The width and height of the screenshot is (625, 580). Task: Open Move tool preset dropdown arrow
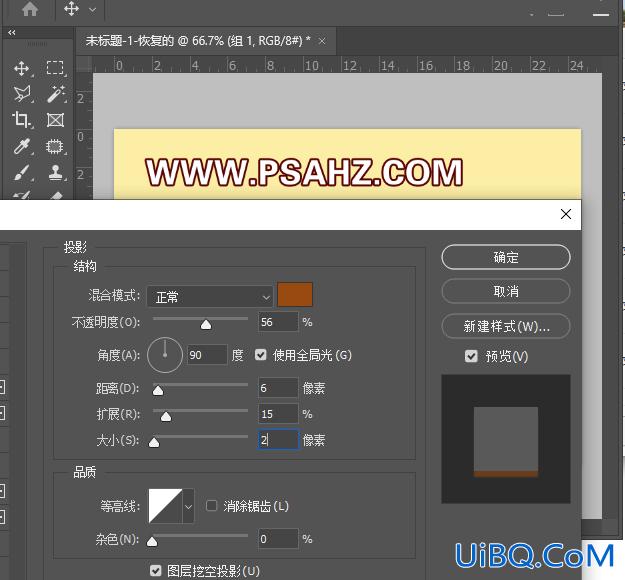[92, 9]
